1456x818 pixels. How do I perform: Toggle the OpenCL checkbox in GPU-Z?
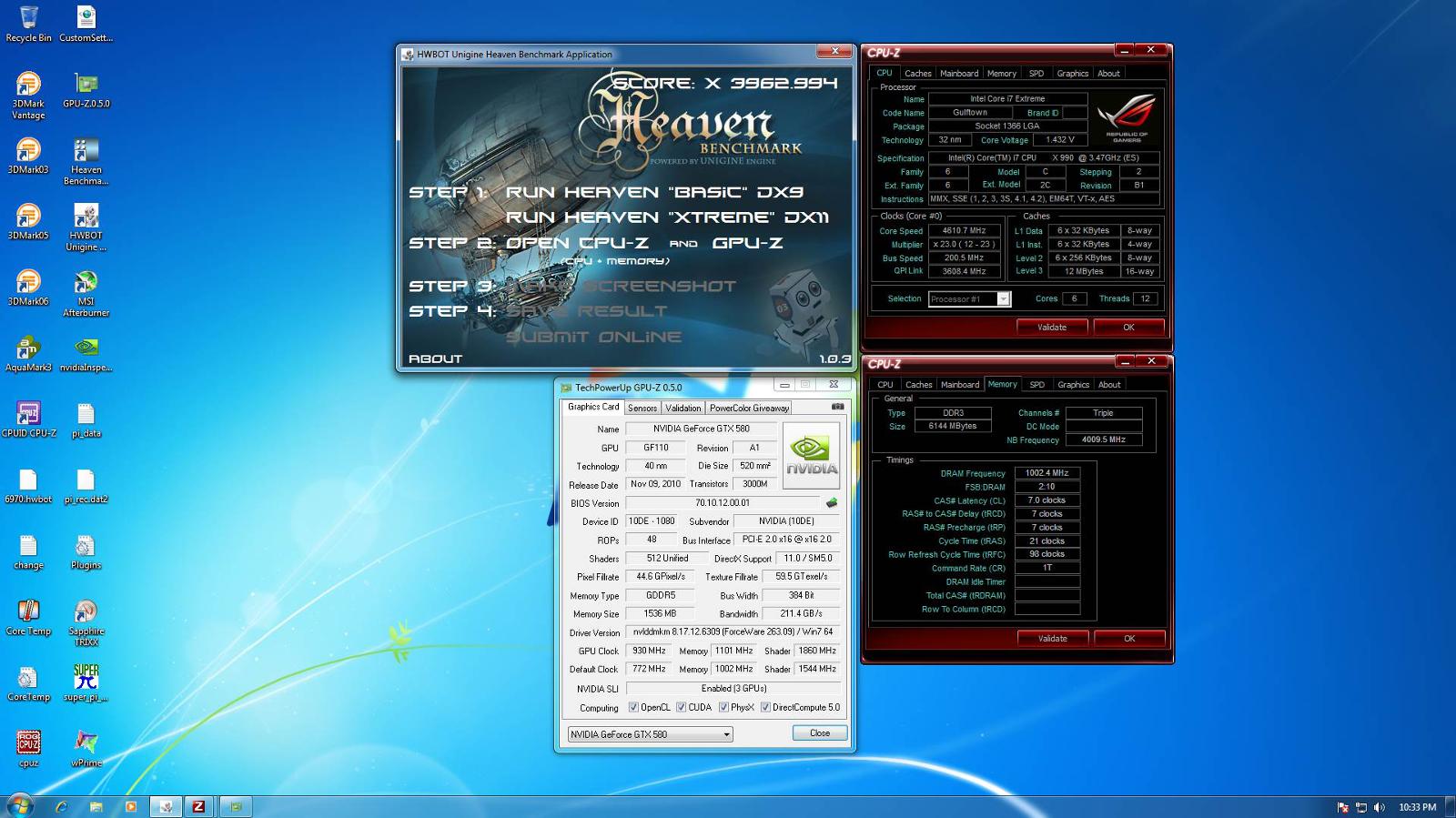click(633, 707)
